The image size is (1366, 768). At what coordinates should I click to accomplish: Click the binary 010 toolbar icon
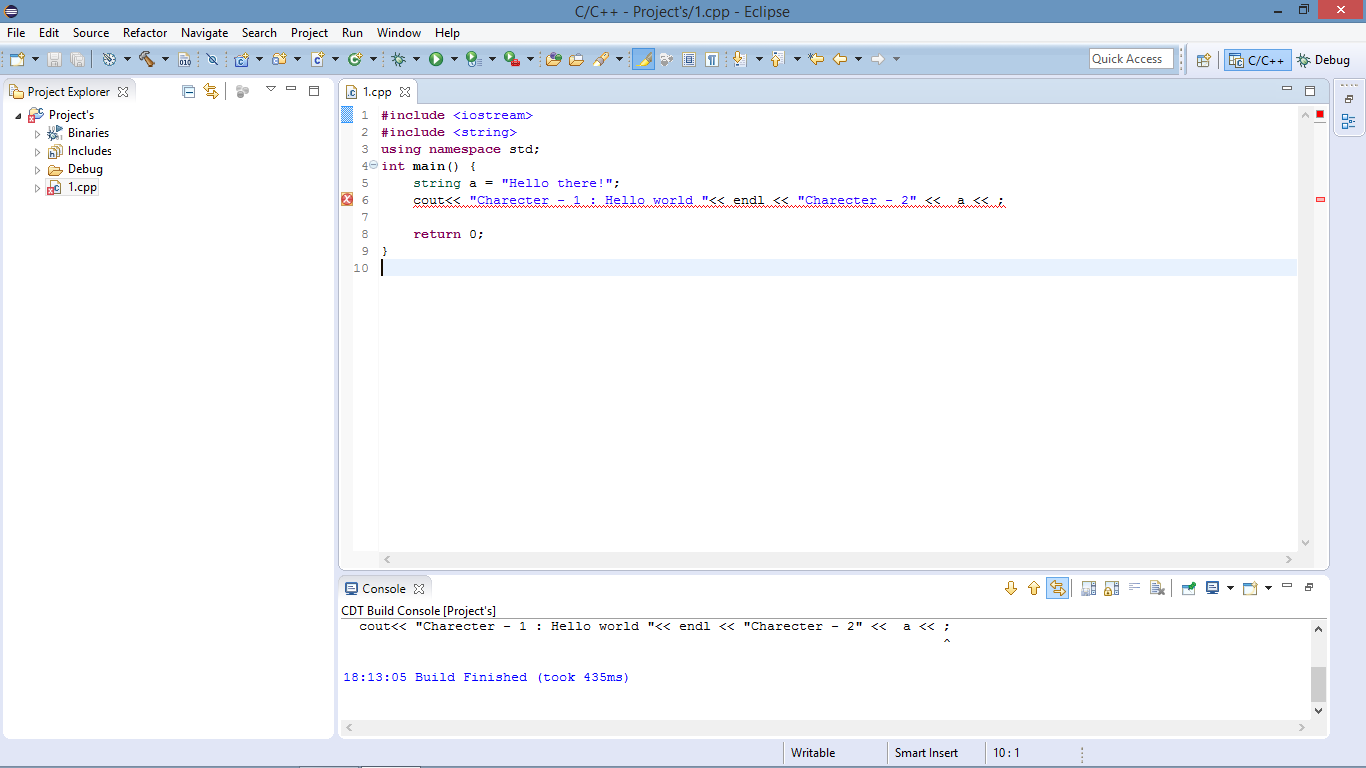pyautogui.click(x=185, y=59)
